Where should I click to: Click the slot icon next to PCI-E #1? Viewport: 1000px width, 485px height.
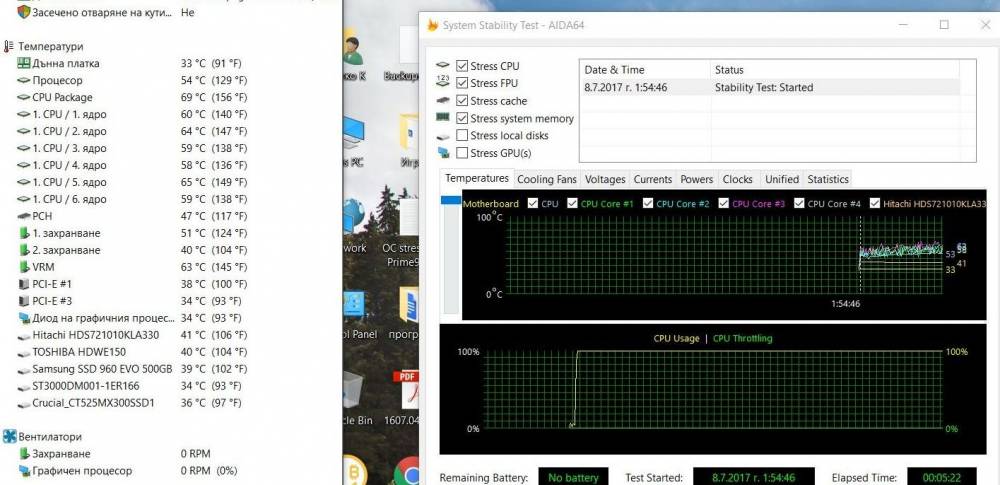coord(24,284)
